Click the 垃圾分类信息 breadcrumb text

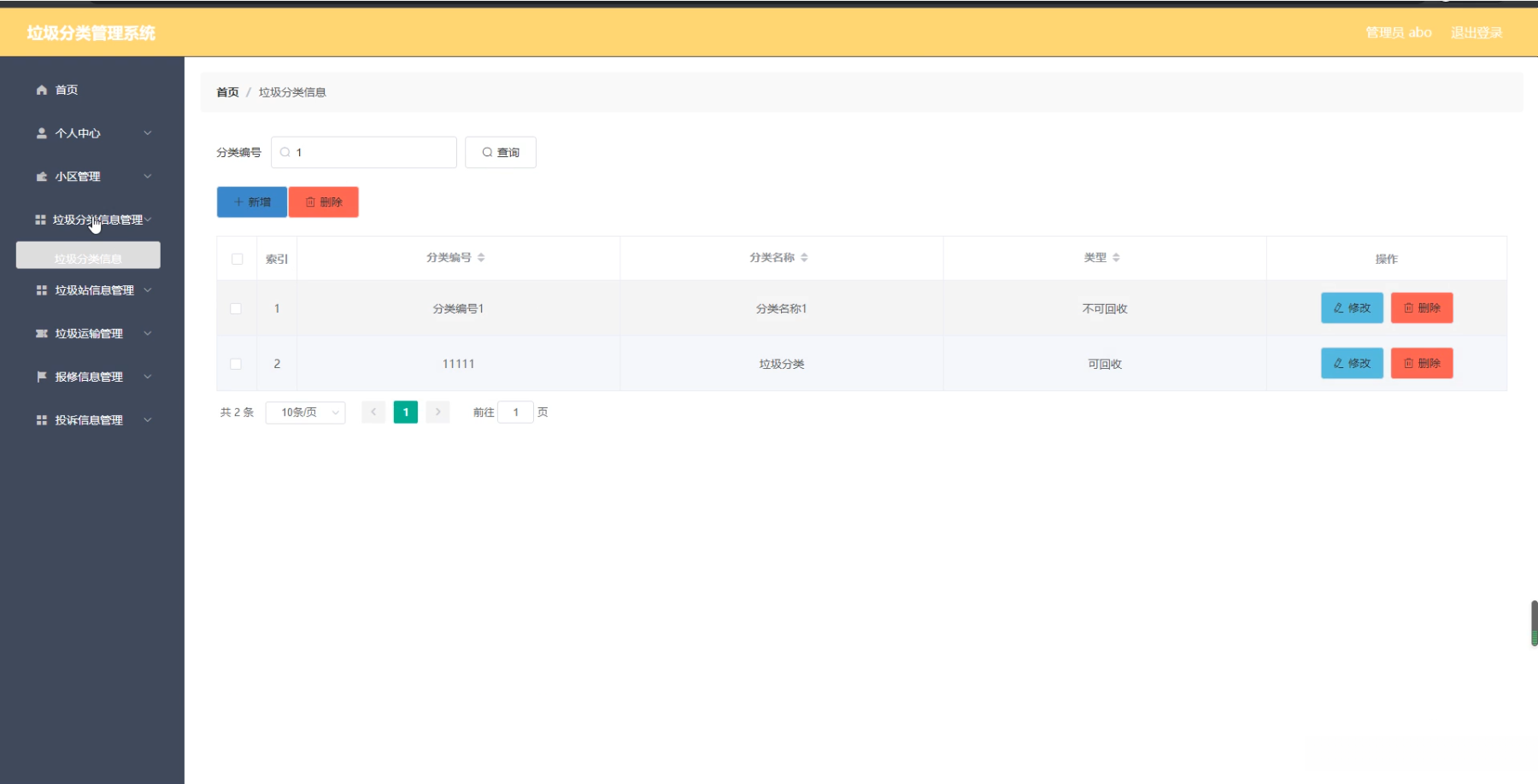(292, 92)
